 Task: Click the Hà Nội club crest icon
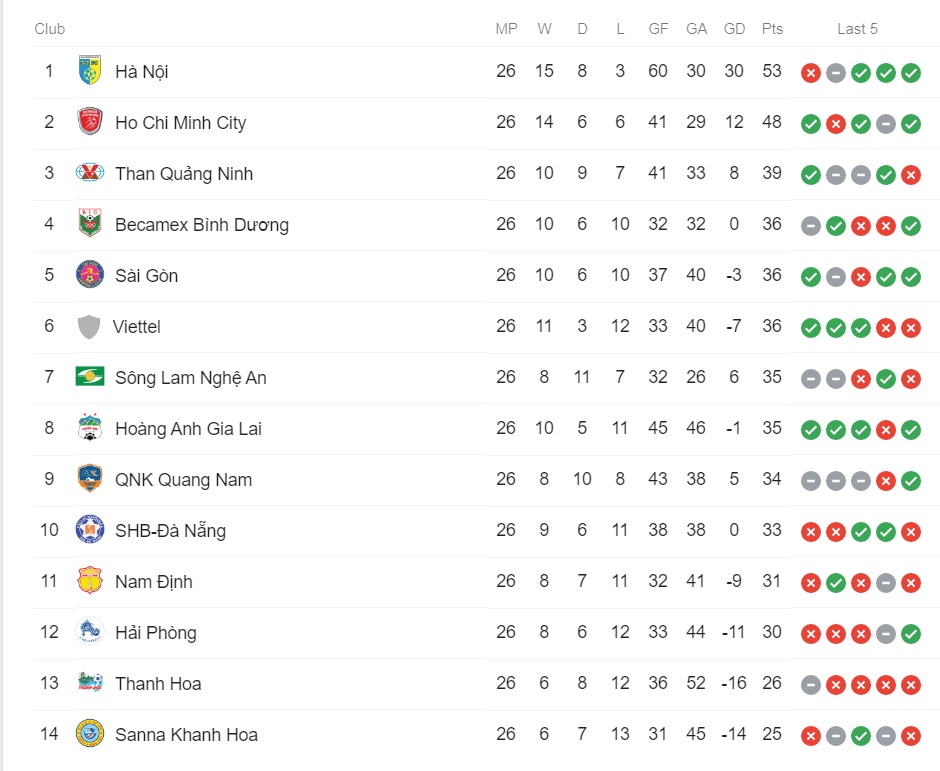tap(90, 70)
